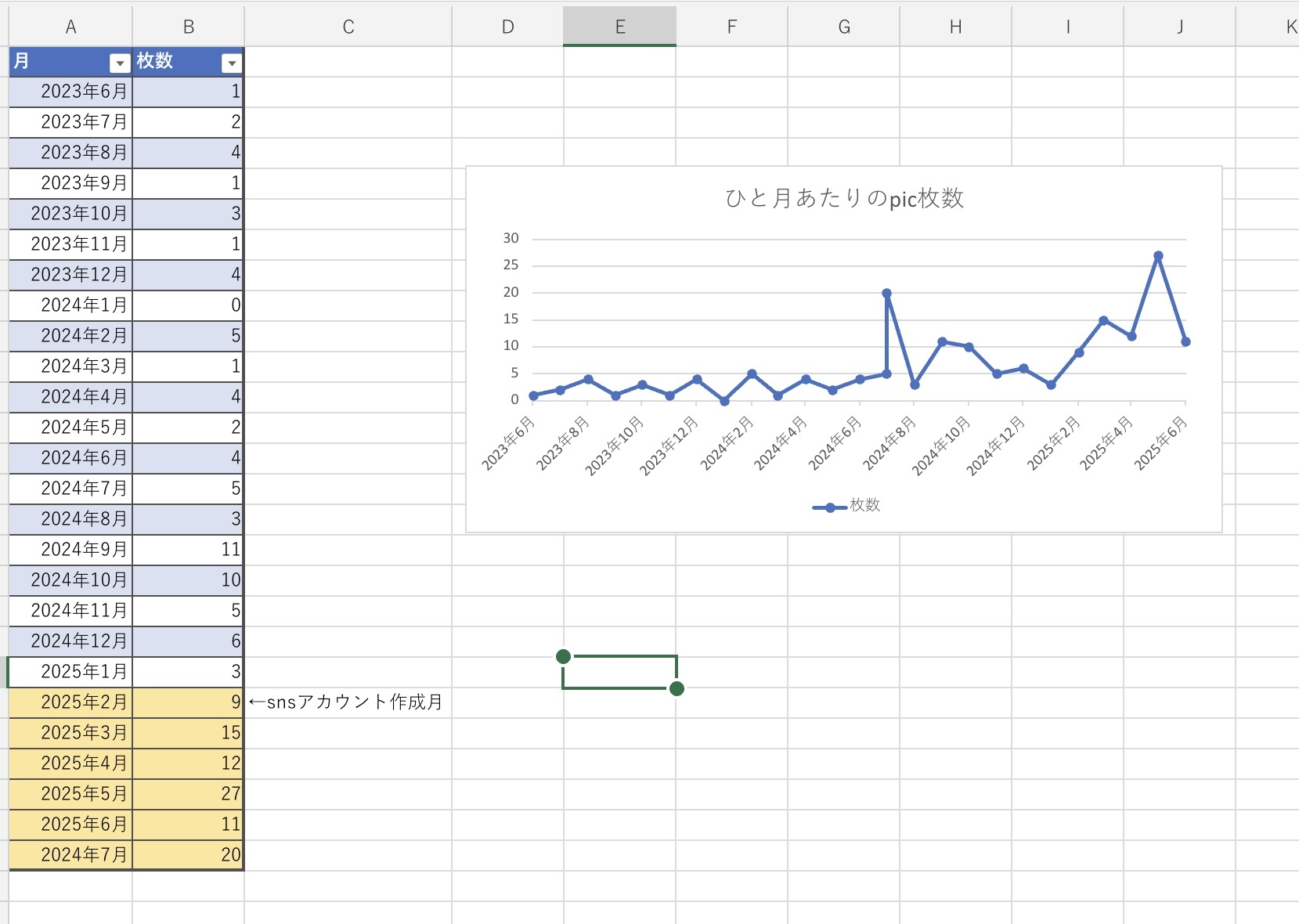Click the chart x-axis label 2024年2月
1299x924 pixels.
727,443
